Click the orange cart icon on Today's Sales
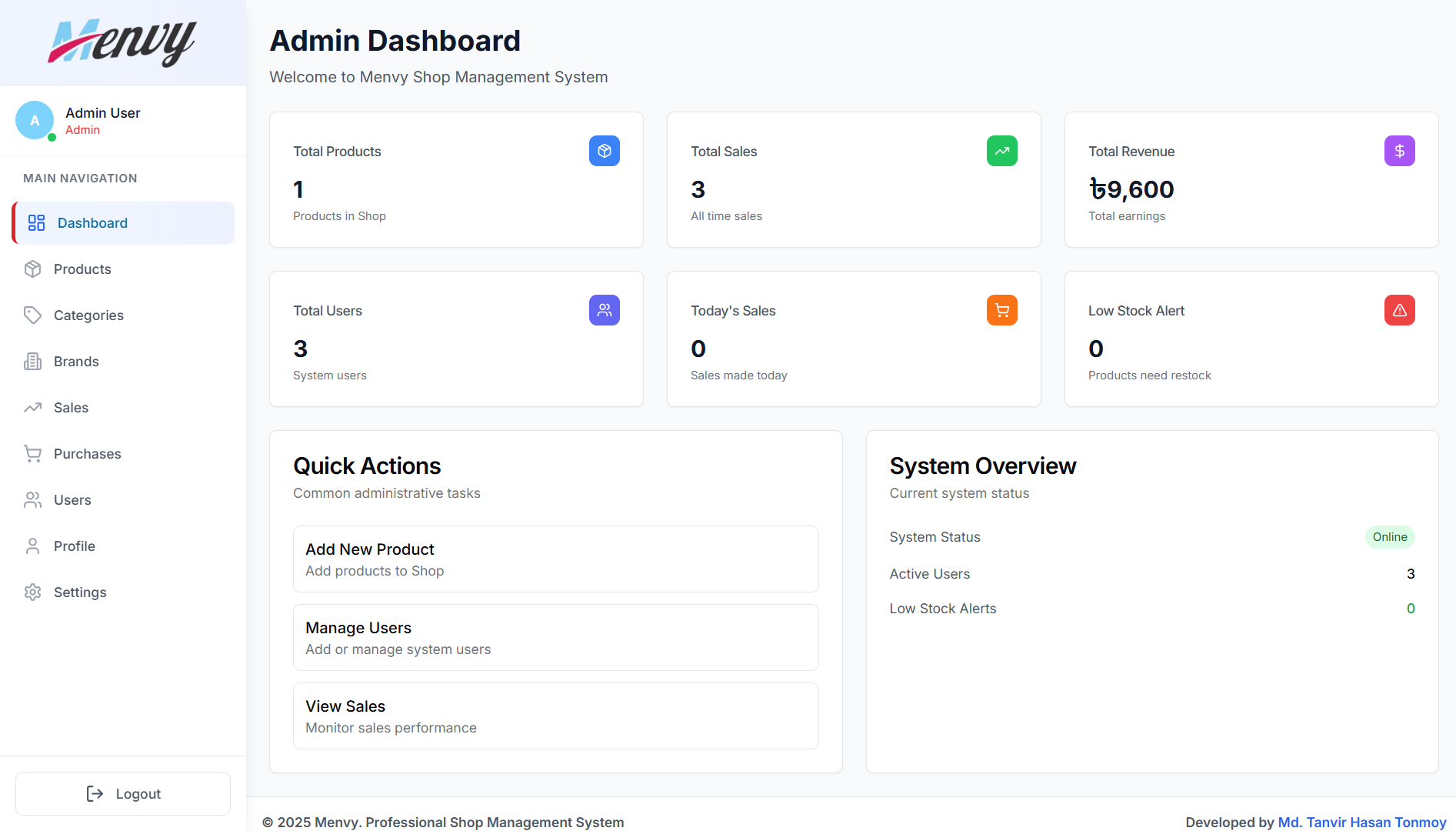The width and height of the screenshot is (1456, 831). click(1001, 310)
